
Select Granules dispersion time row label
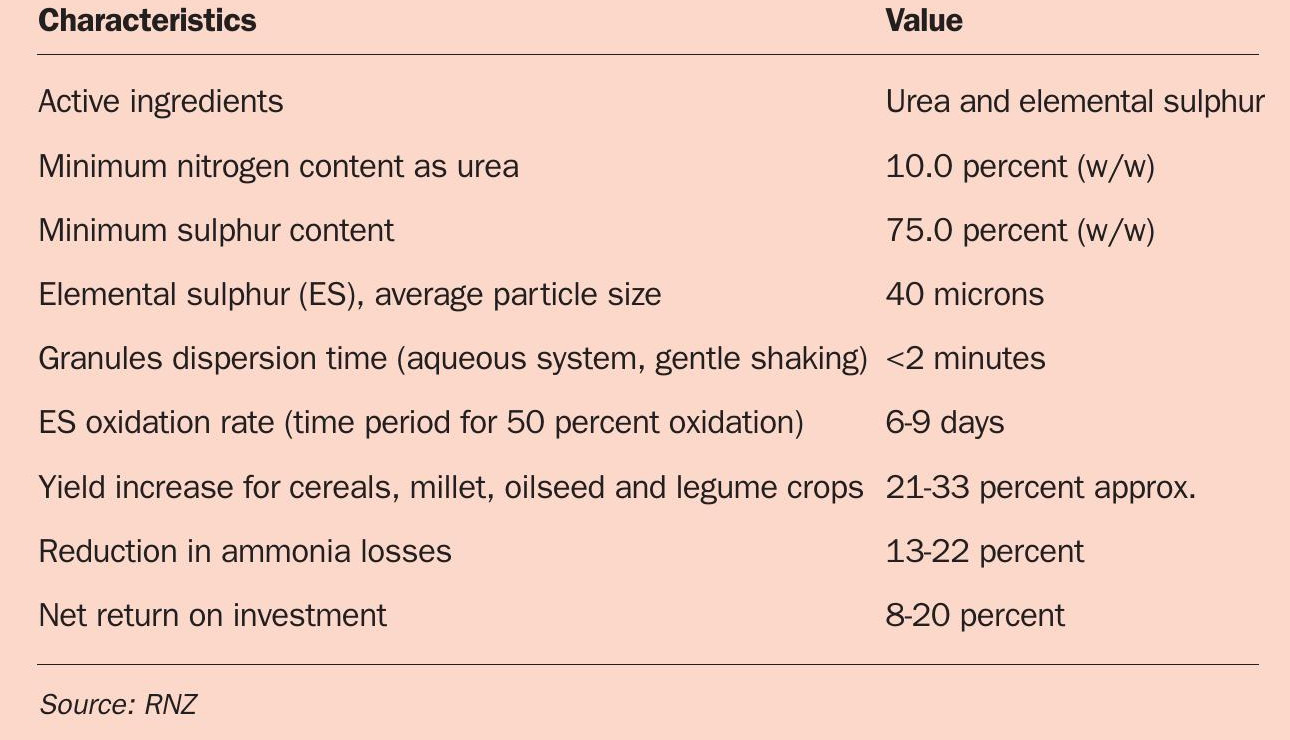pyautogui.click(x=453, y=359)
